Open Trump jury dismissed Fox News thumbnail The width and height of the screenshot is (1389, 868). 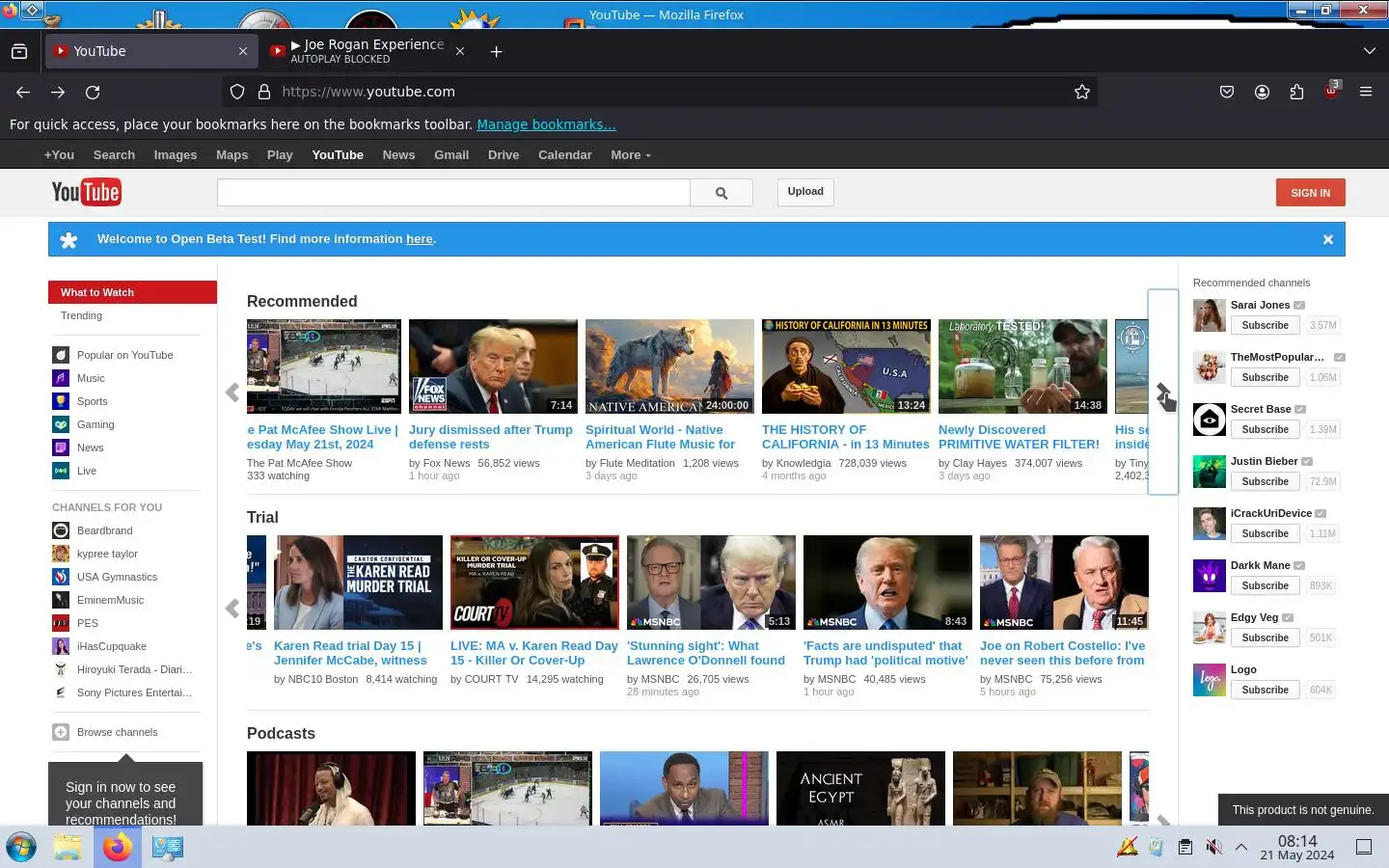493,366
